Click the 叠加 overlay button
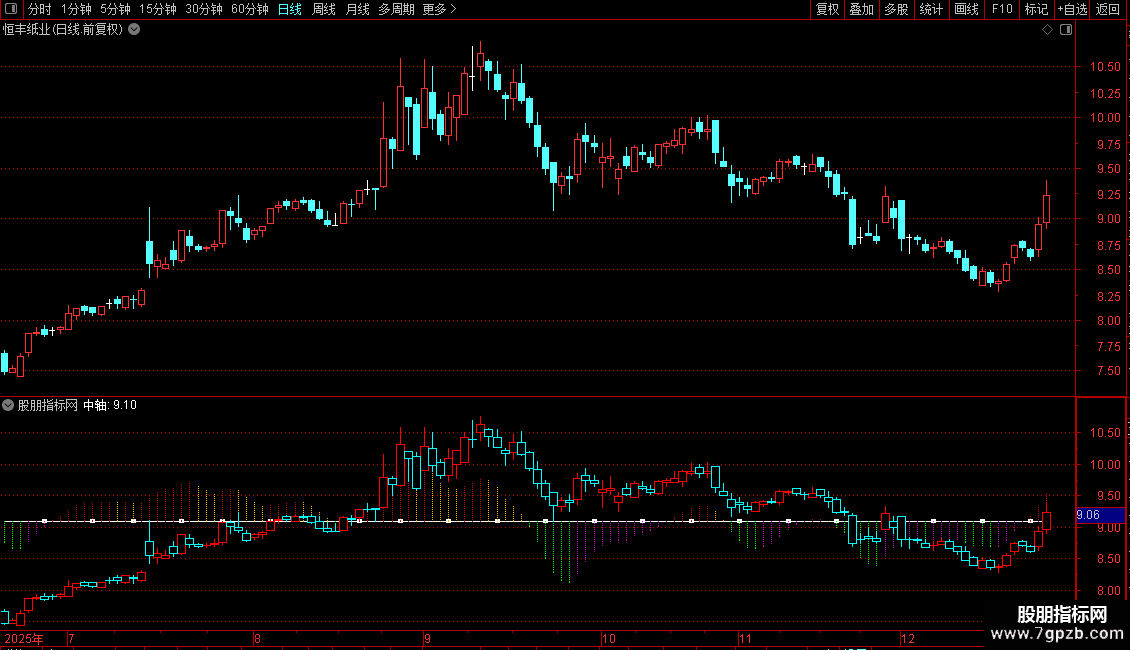This screenshot has width=1130, height=650. [861, 9]
